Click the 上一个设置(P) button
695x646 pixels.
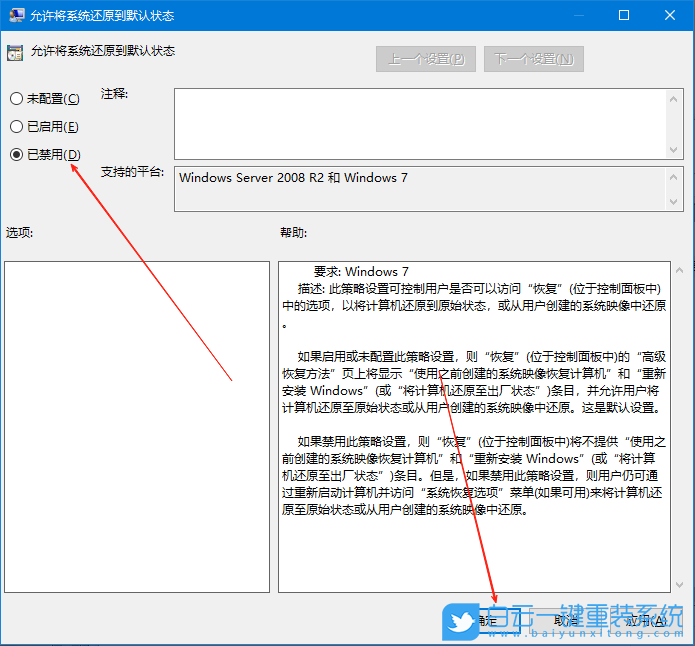pyautogui.click(x=426, y=59)
